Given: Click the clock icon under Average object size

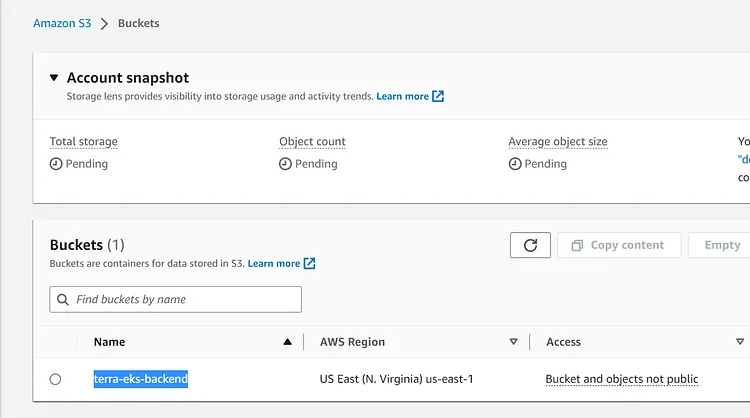Looking at the screenshot, I should click(x=515, y=164).
